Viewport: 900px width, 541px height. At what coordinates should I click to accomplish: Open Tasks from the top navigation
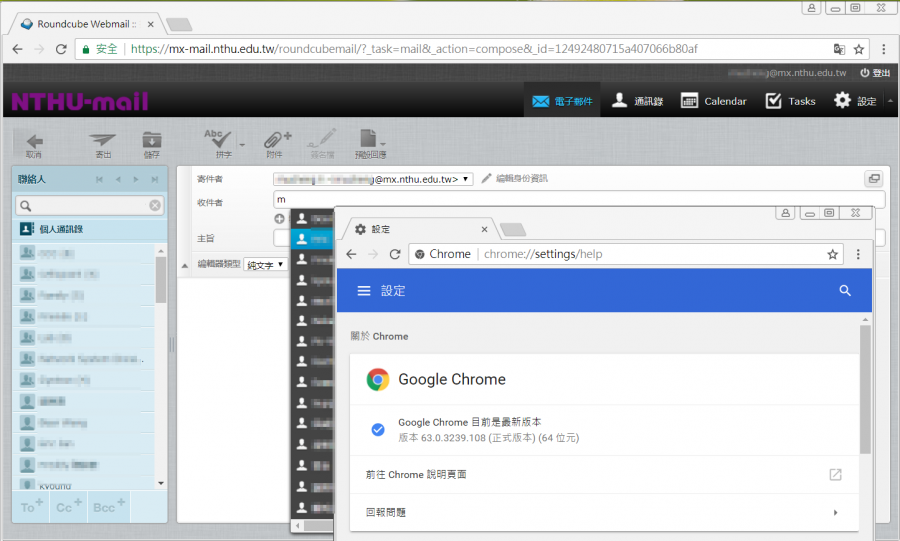[x=790, y=101]
